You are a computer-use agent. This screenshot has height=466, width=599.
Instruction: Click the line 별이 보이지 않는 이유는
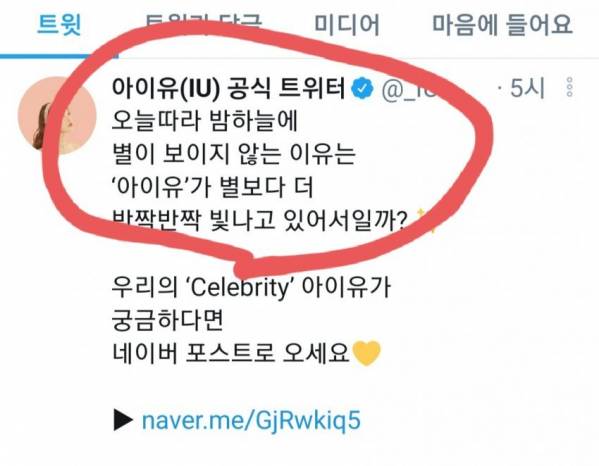[x=233, y=154]
